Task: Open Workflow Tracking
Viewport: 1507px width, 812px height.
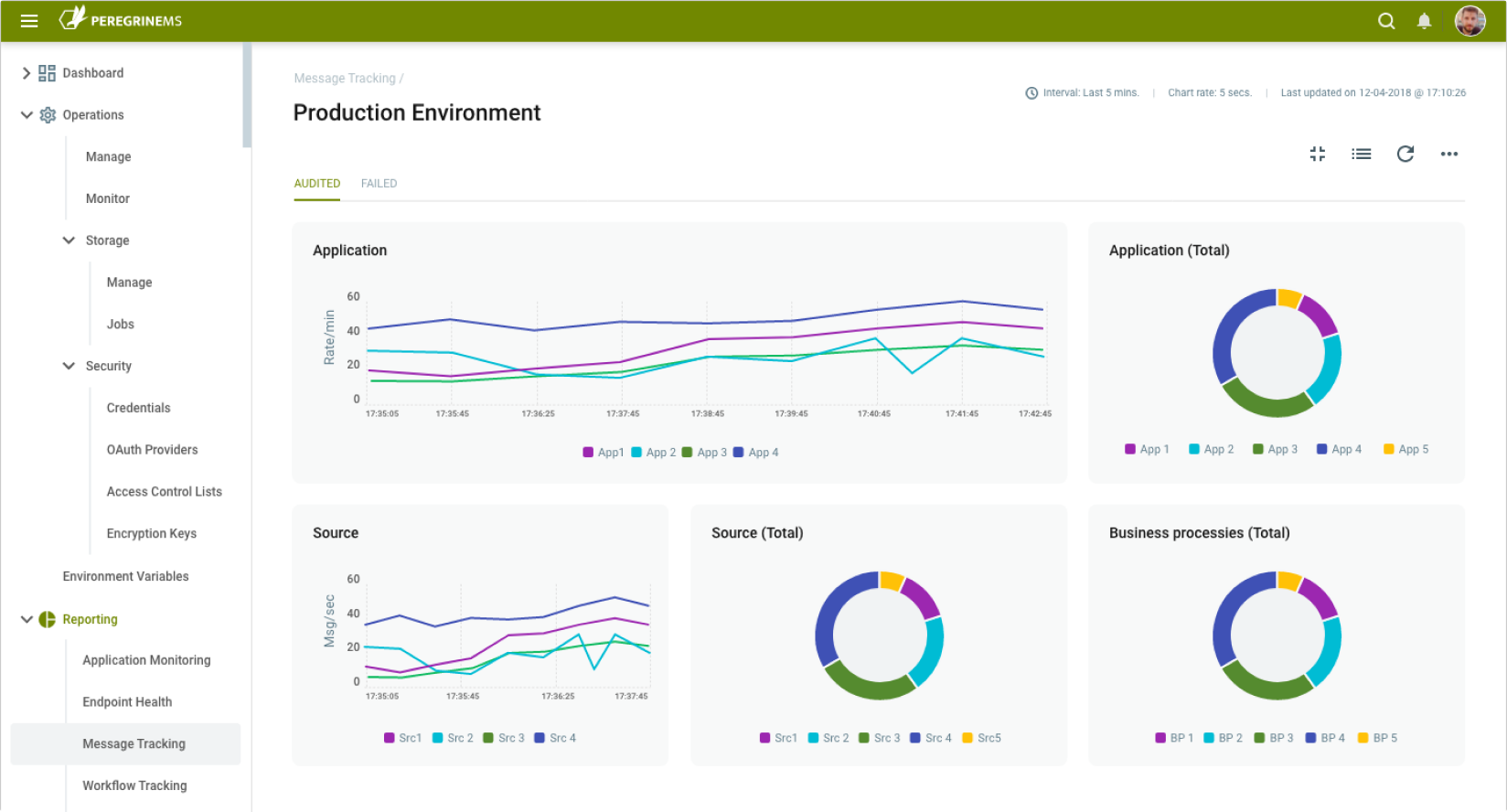Action: click(x=134, y=786)
